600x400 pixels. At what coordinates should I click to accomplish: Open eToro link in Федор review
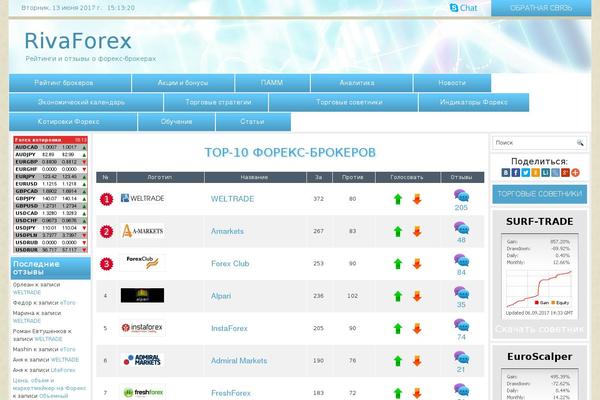coord(68,303)
